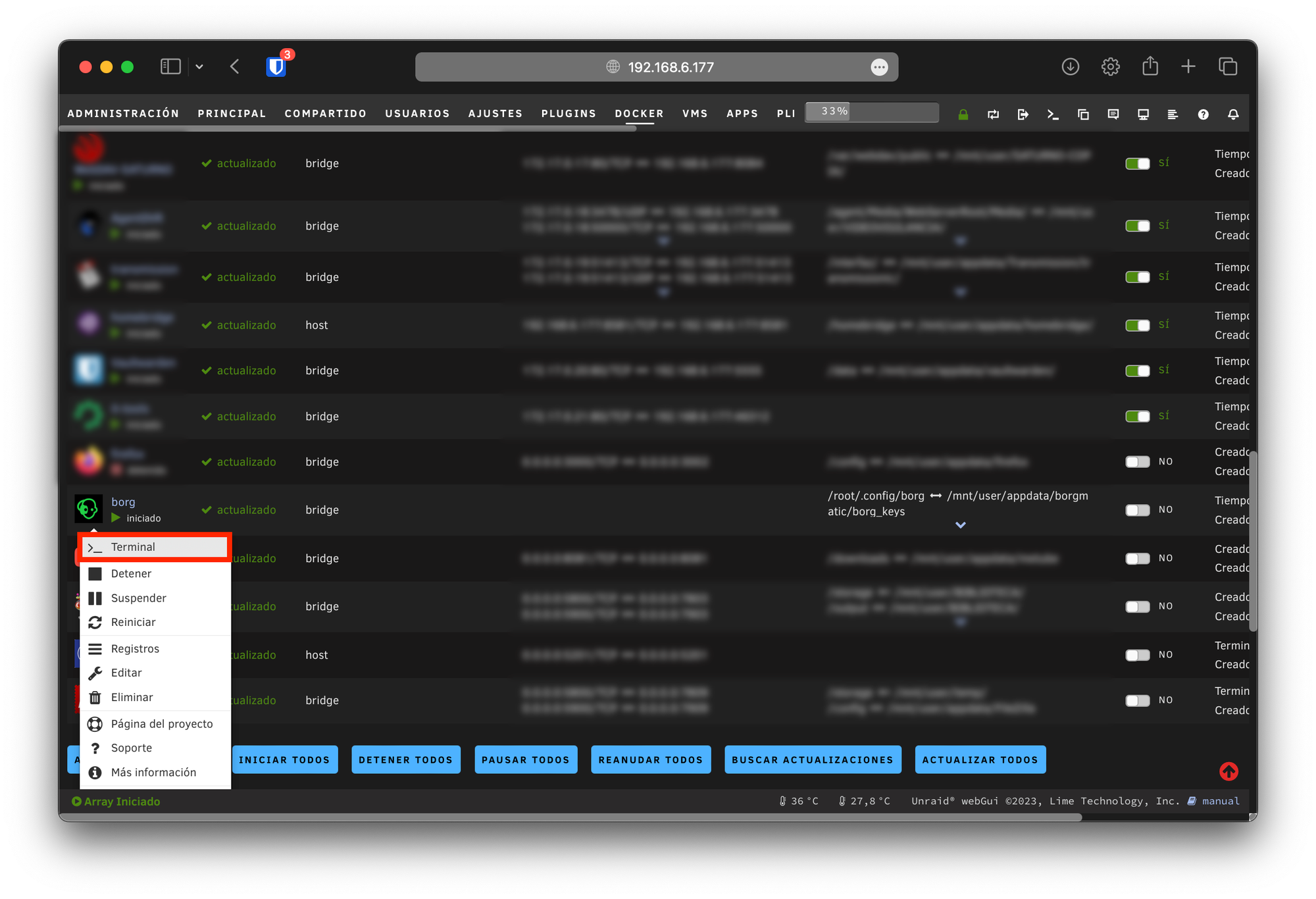Click the page options ellipsis in address bar
The image size is (1316, 899).
pyautogui.click(x=880, y=67)
